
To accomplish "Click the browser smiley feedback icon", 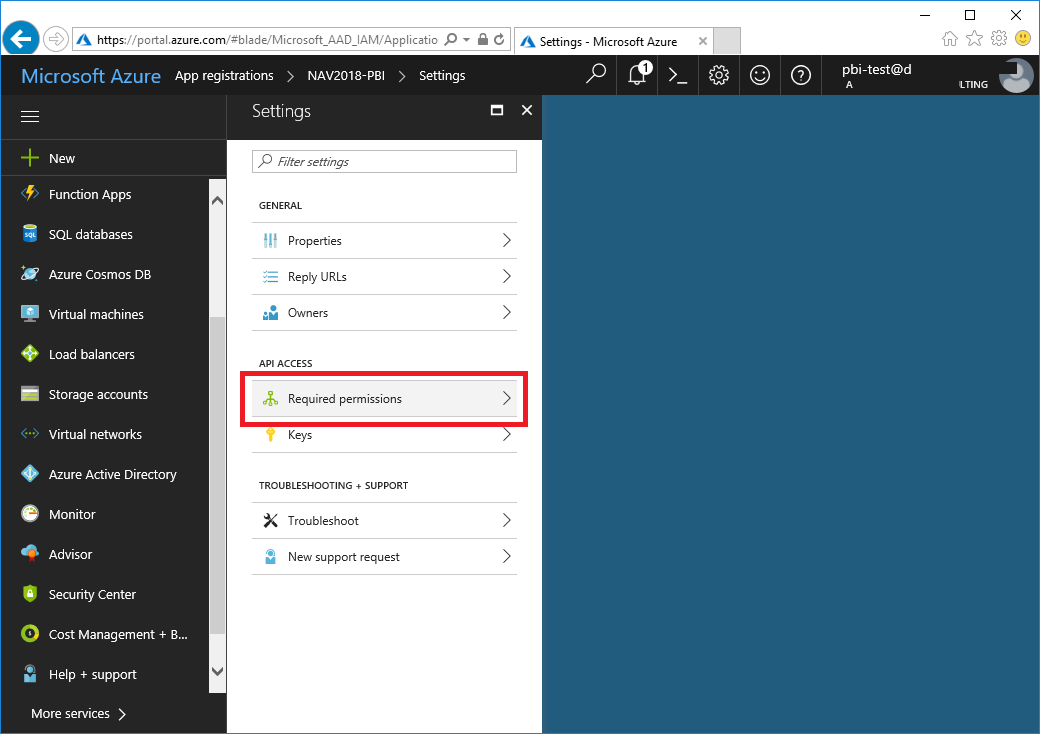I will click(x=1023, y=38).
